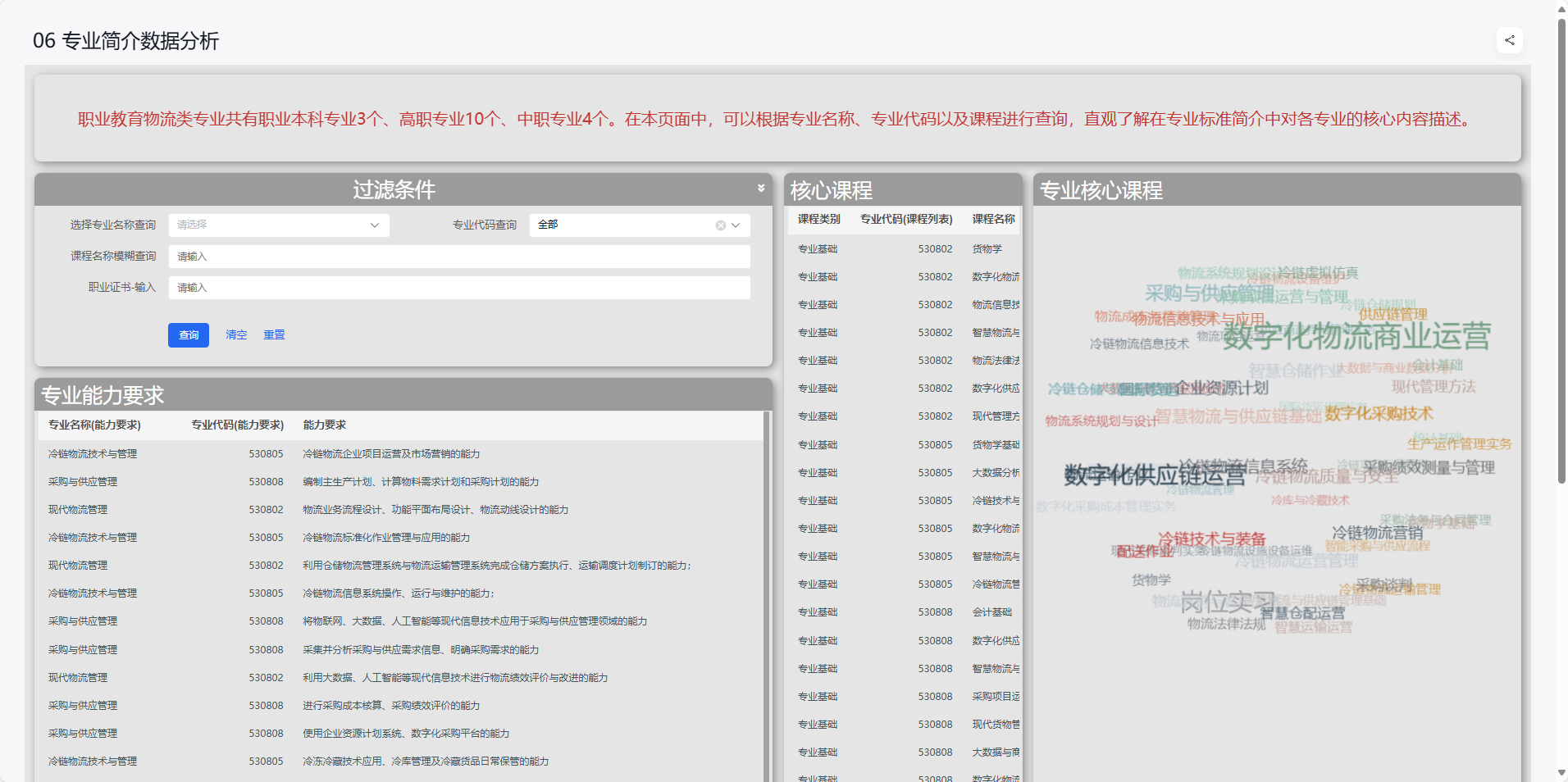
Task: Click the page scrollbar down arrow
Action: point(1561,773)
